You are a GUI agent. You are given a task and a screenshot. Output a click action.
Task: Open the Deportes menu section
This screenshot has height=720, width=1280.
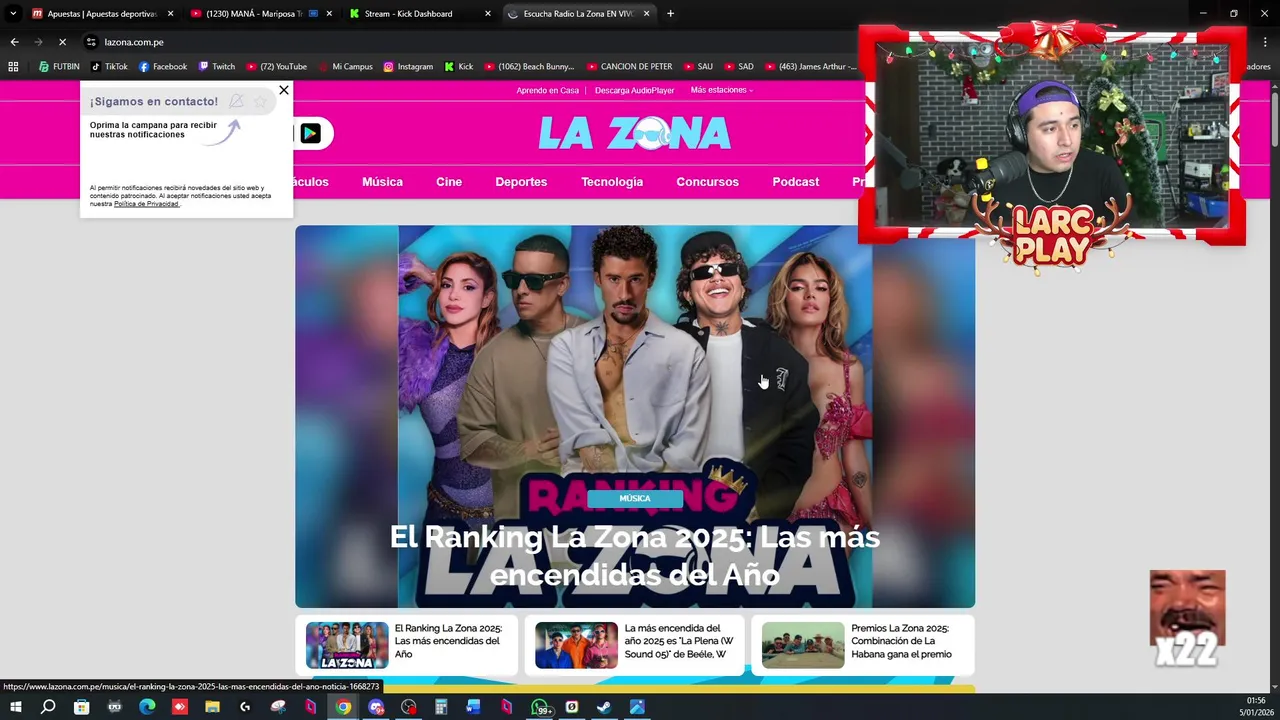[x=521, y=182]
